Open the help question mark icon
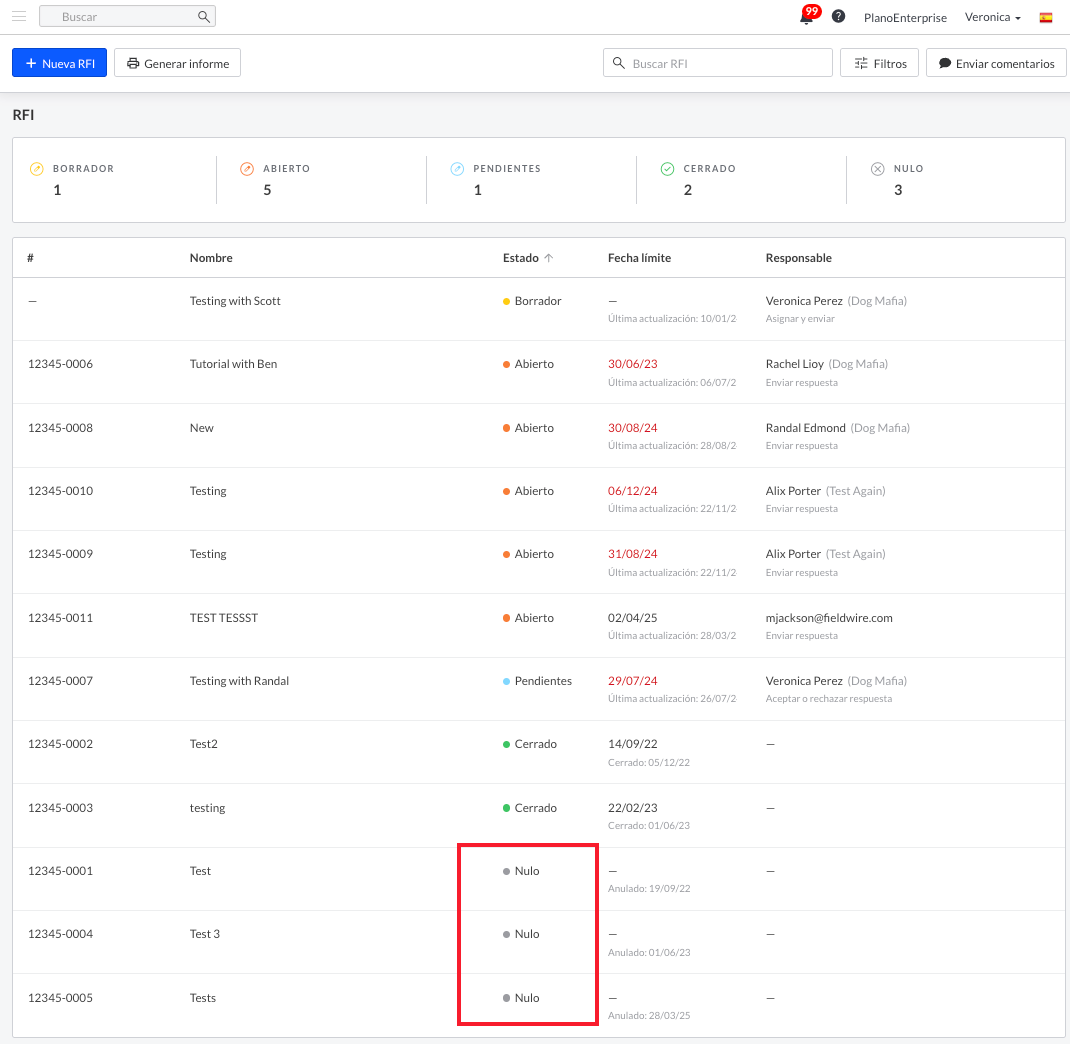This screenshot has width=1070, height=1044. click(839, 17)
